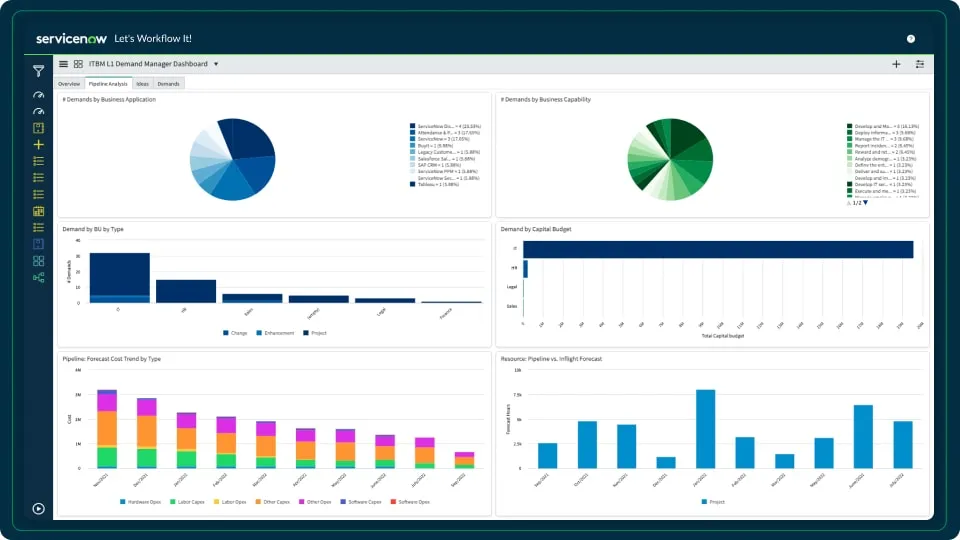Open the hierarchy tree icon in sidebar
The height and width of the screenshot is (540, 960).
tap(39, 277)
